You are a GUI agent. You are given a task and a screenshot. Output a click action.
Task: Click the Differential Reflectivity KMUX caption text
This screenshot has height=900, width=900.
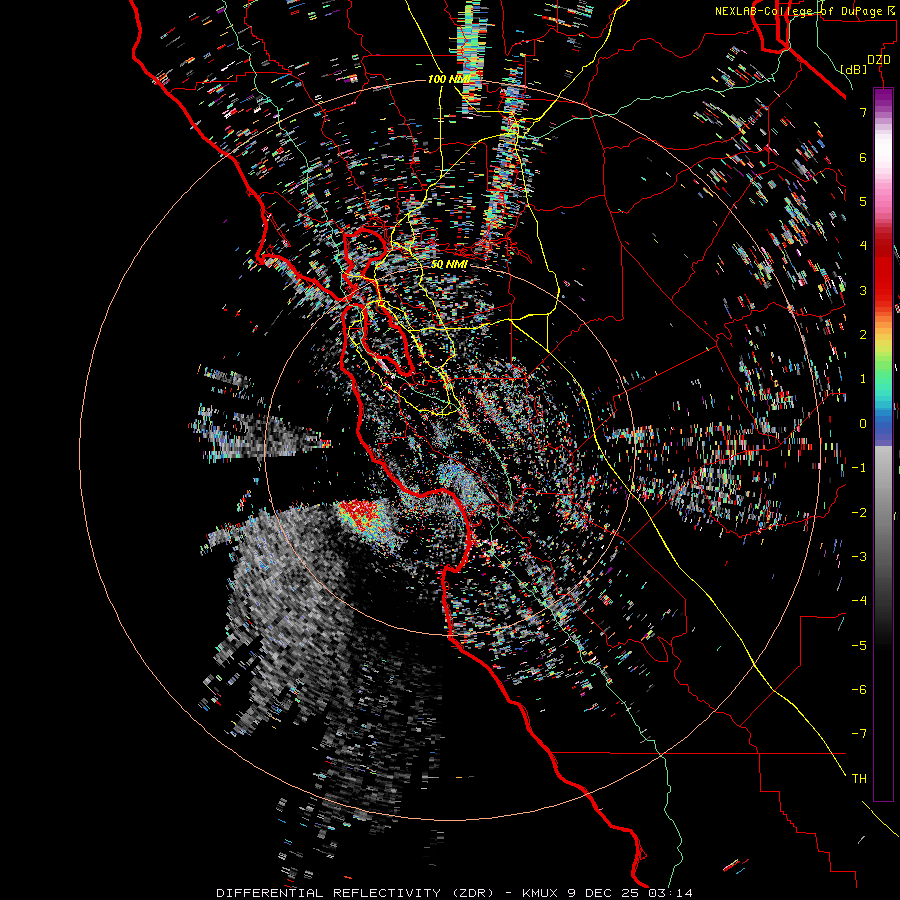(454, 893)
